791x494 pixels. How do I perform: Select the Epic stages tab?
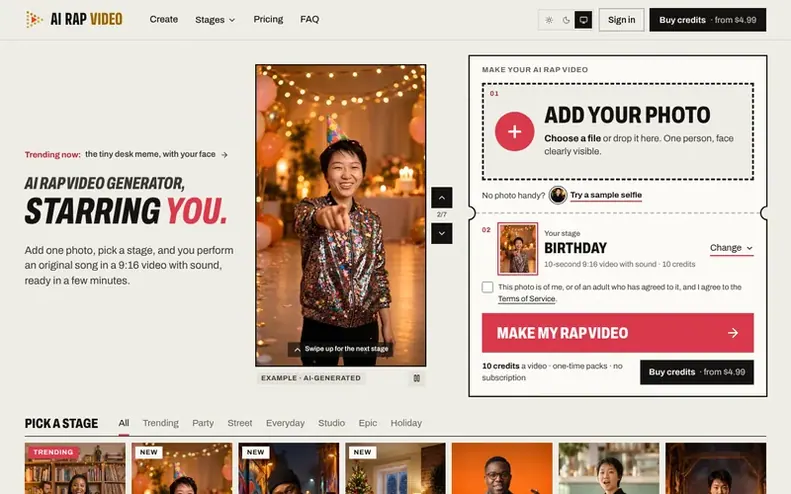368,423
